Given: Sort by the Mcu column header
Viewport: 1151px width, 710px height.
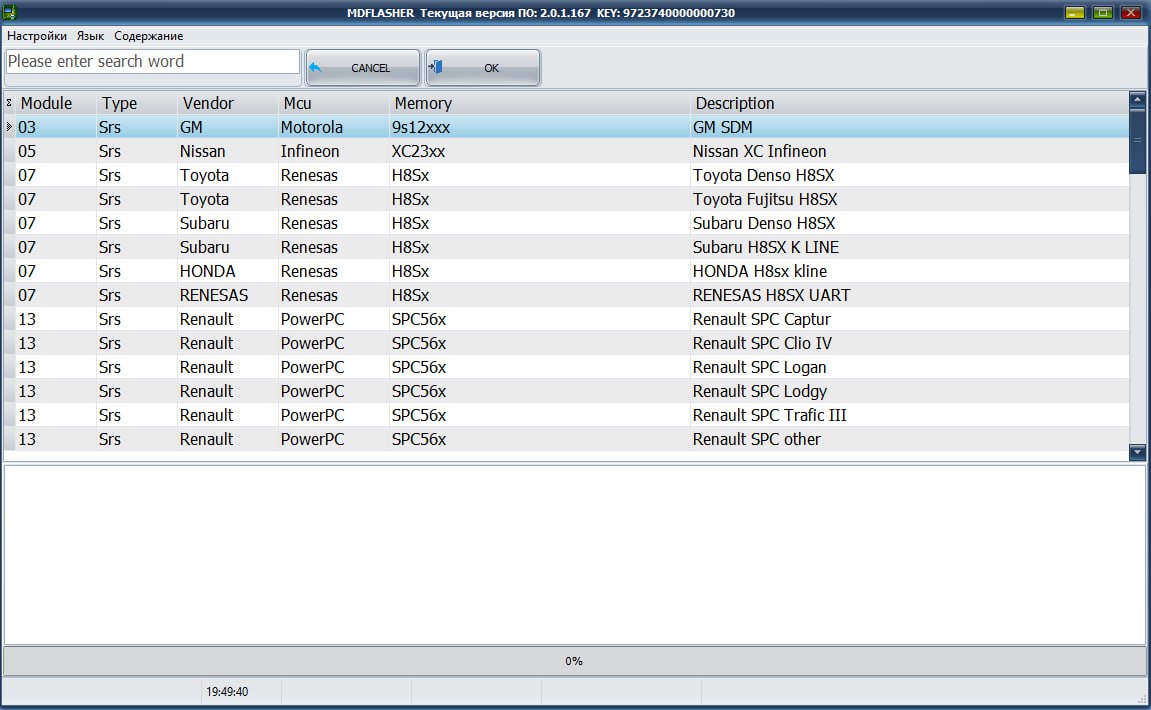Looking at the screenshot, I should coord(333,103).
